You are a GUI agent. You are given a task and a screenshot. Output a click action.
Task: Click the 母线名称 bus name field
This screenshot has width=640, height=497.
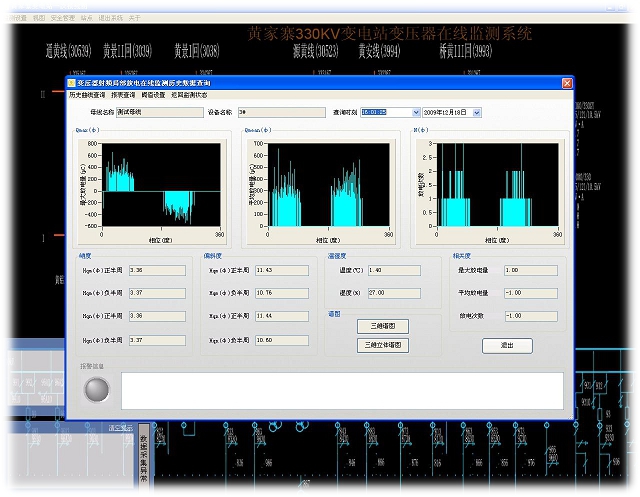pos(160,112)
